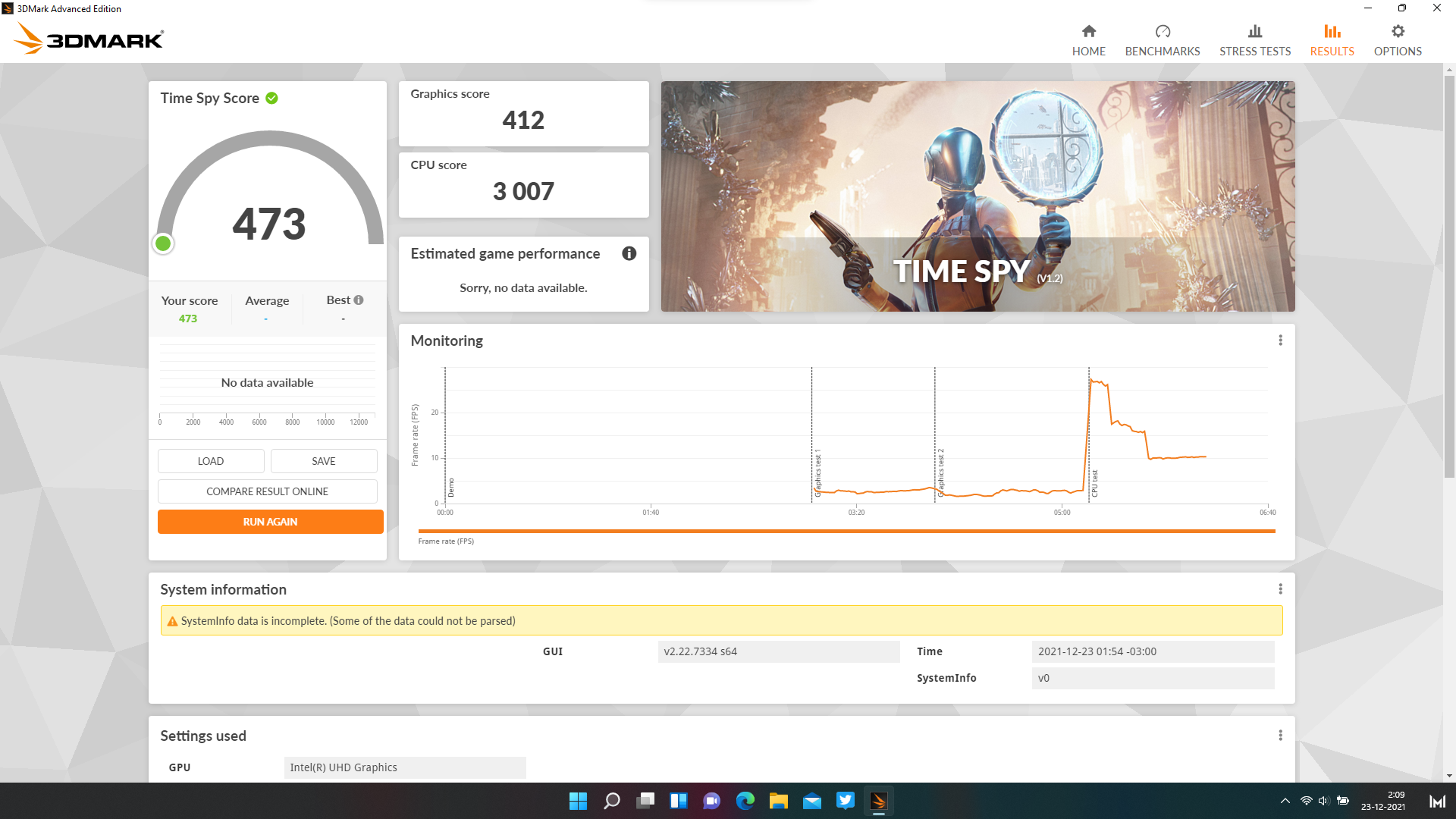1456x819 pixels.
Task: Click the Time Spy banner image
Action: coord(977,196)
